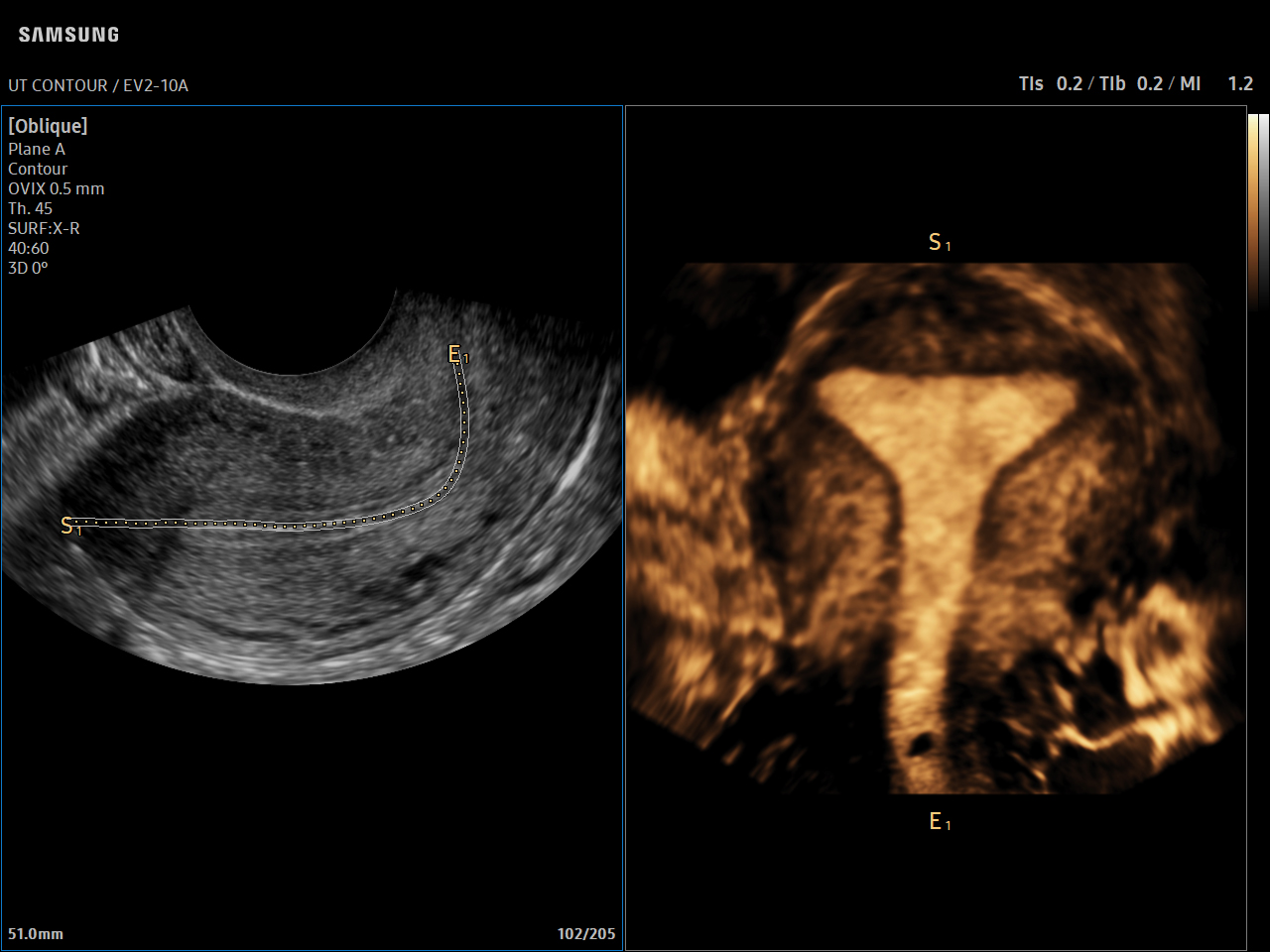Click the 'Contour' parameter text
The width and height of the screenshot is (1270, 952).
[38, 169]
